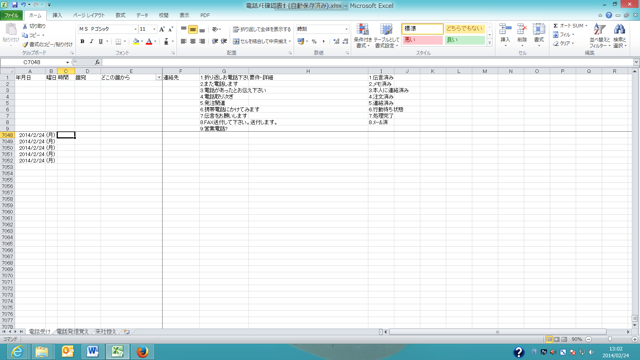
Task: Expand the Merge and Center dropdown arrow
Action: (290, 42)
